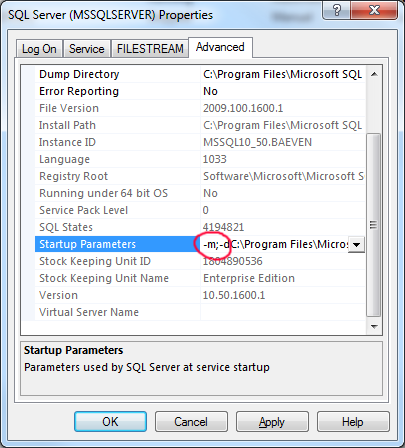
Task: Click the help question mark icon
Action: pos(336,10)
